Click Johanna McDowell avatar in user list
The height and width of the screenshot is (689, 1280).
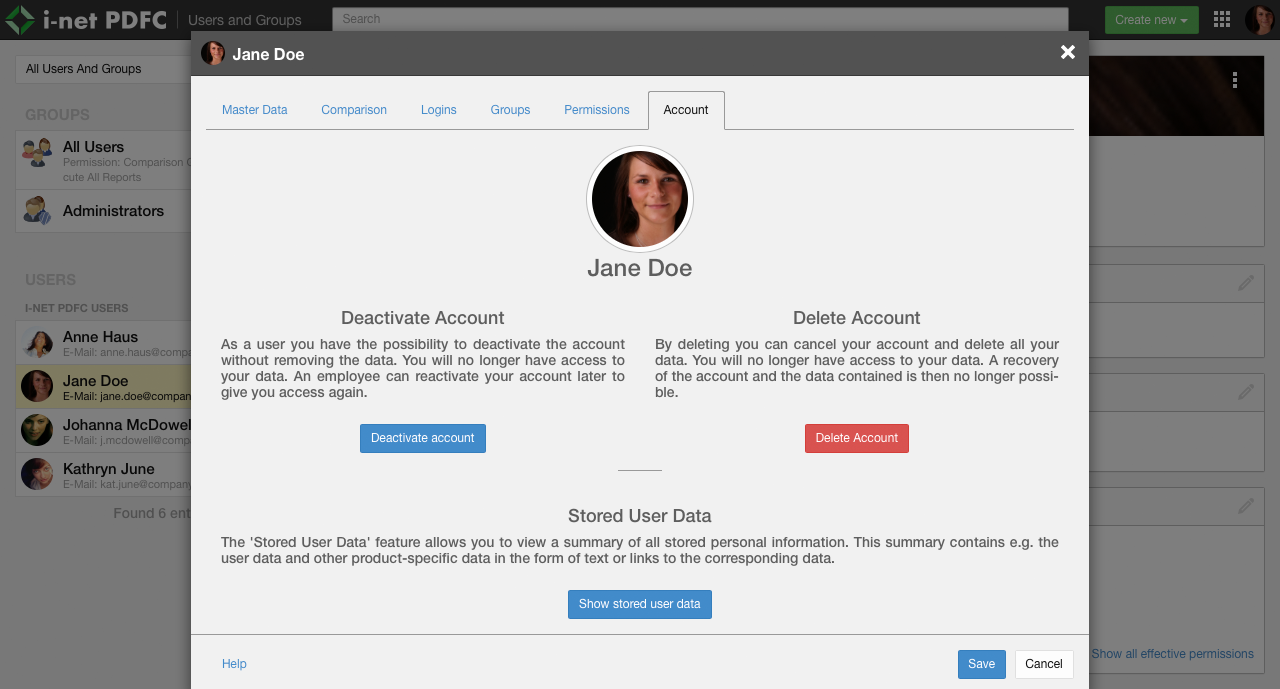[37, 430]
